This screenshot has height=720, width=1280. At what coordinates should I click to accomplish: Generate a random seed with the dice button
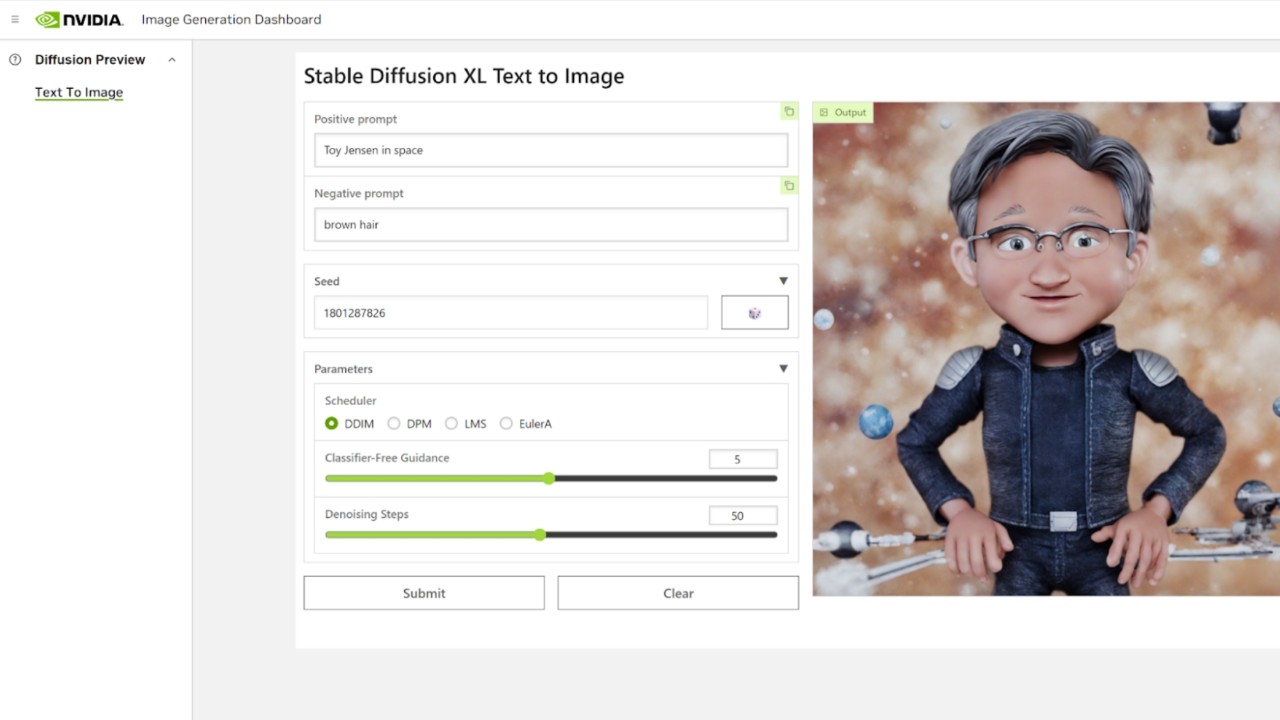(x=754, y=311)
